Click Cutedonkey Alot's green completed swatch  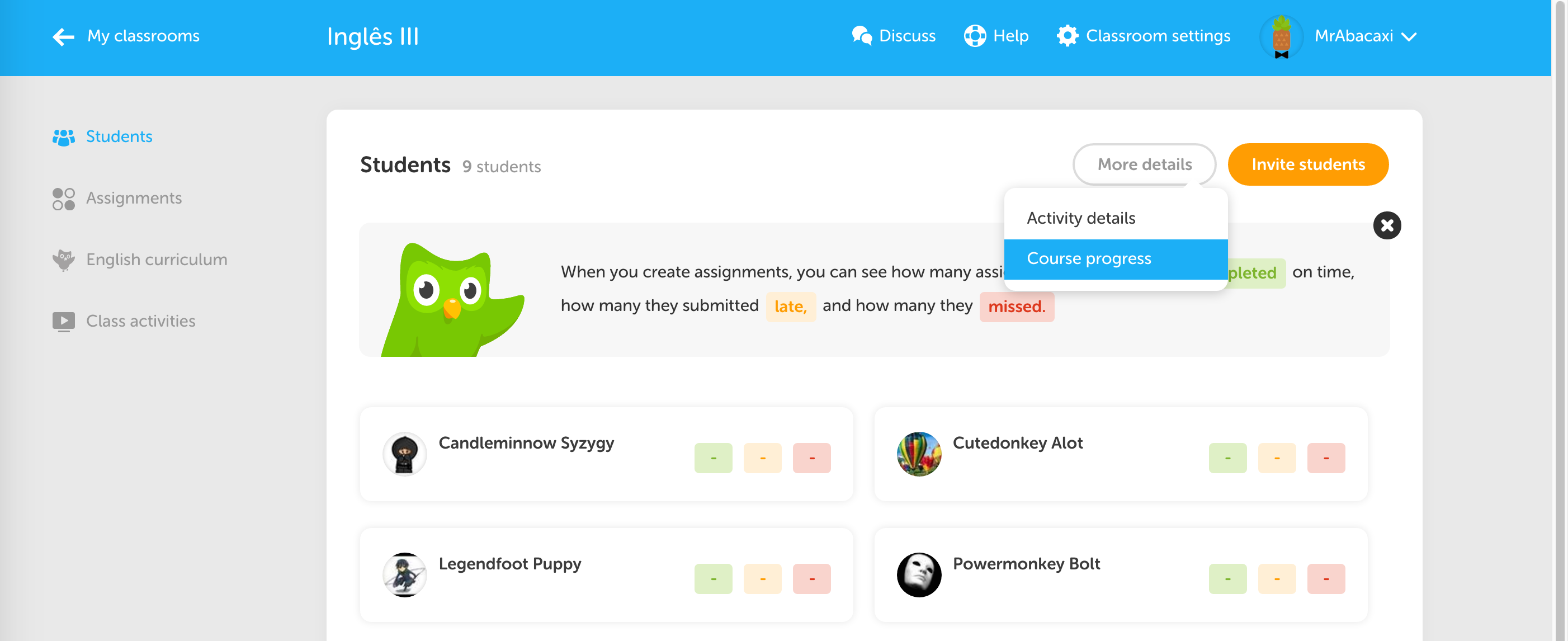(1227, 458)
